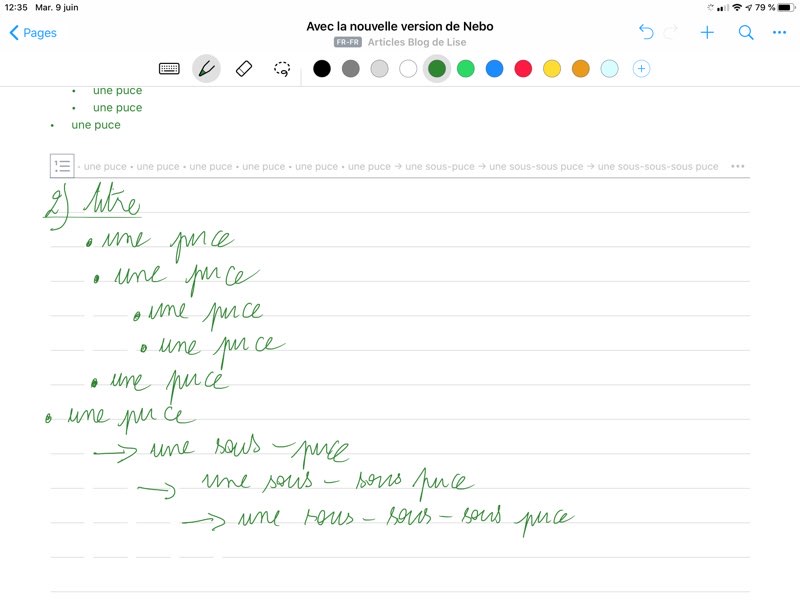Tap the handwritten '2) Titre' heading
Screen dimensions: 800x600
[95, 202]
